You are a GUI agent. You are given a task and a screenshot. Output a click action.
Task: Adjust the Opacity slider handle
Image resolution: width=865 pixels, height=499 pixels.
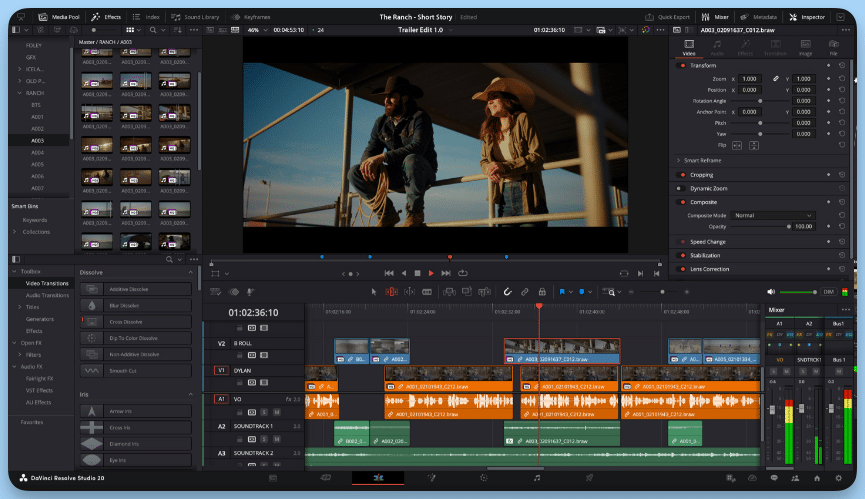click(789, 227)
